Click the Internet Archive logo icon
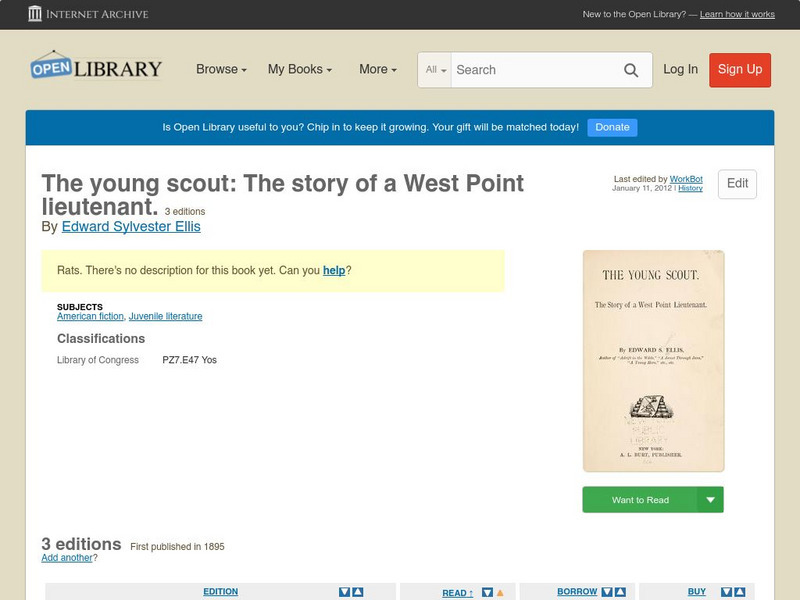This screenshot has width=800, height=600. [x=38, y=14]
